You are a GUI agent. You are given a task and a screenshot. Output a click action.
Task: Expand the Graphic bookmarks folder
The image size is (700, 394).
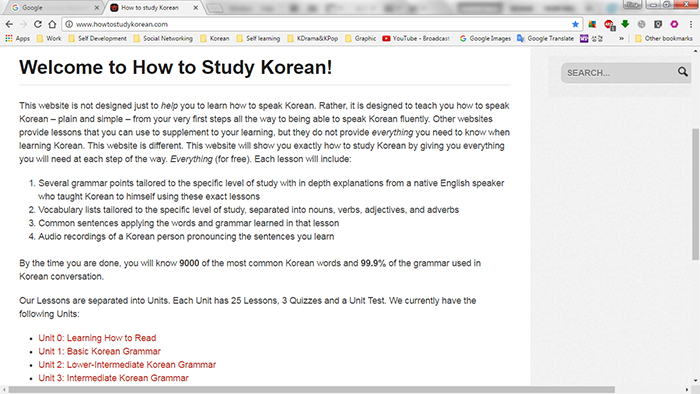pyautogui.click(x=361, y=38)
